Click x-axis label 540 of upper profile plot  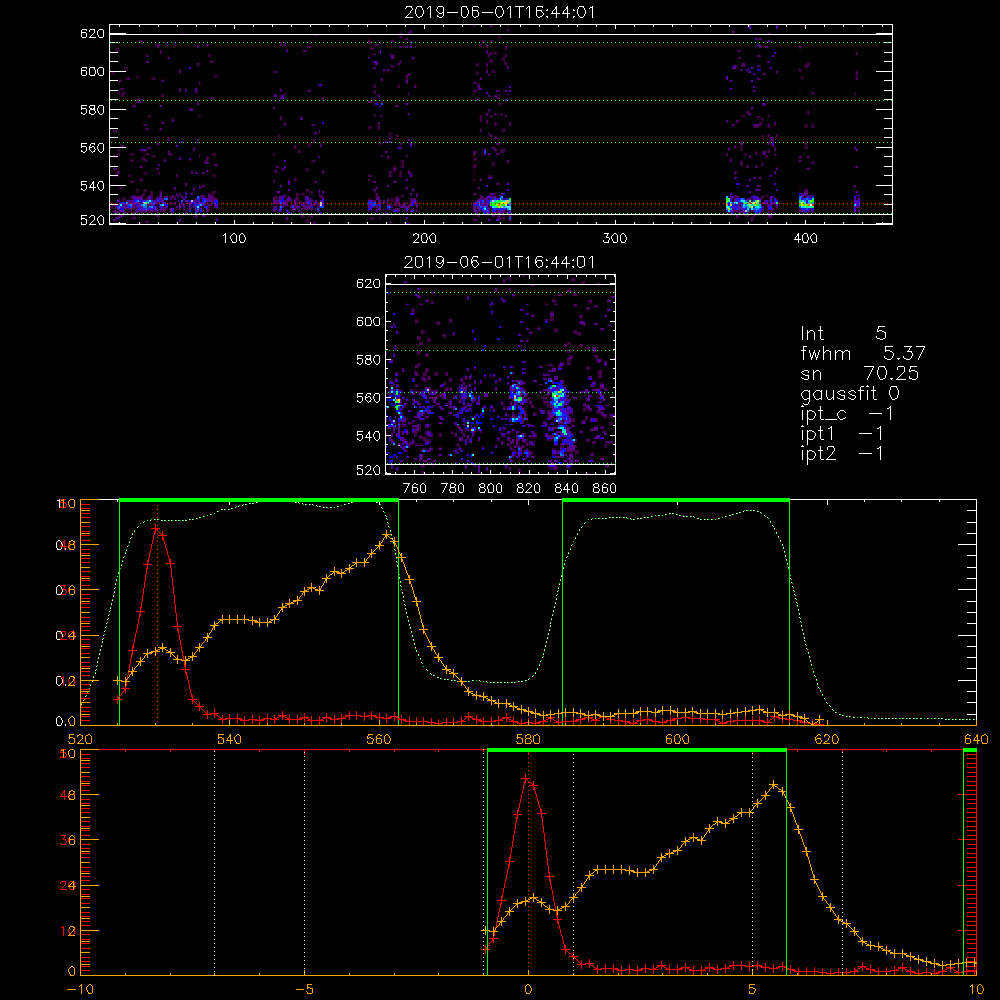click(x=230, y=739)
